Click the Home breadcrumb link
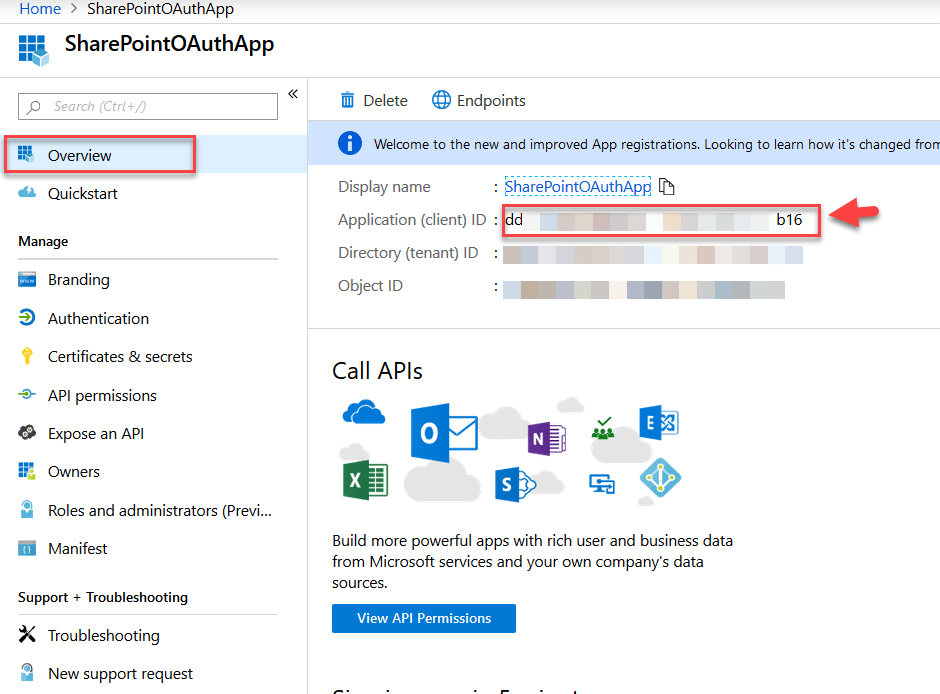This screenshot has width=940, height=694. [40, 9]
